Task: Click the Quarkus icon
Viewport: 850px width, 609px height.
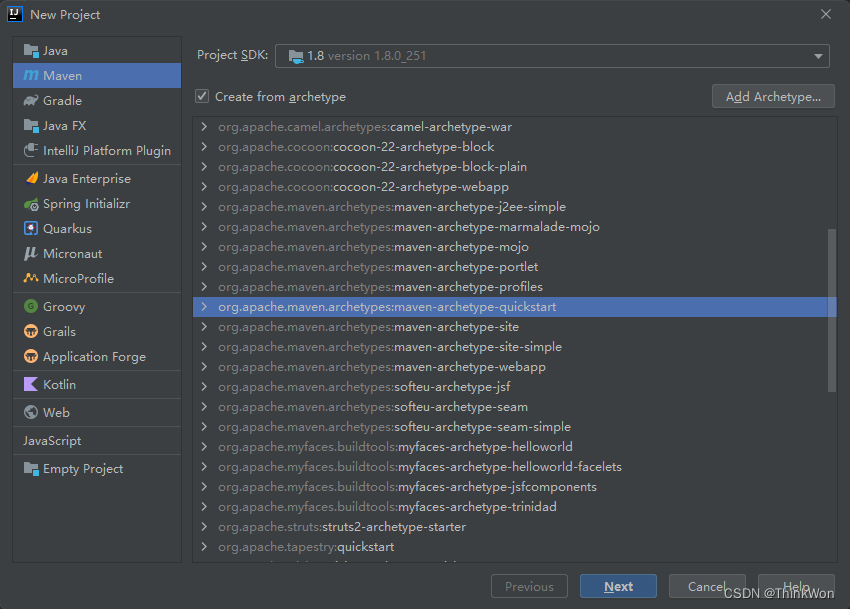Action: coord(31,228)
